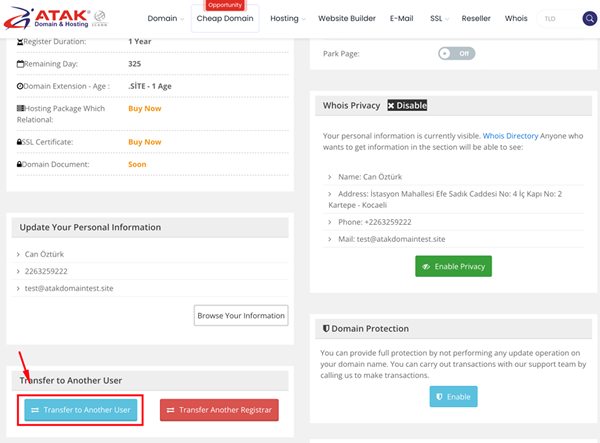Click the calendar icon beside Remaining Day

click(20, 64)
